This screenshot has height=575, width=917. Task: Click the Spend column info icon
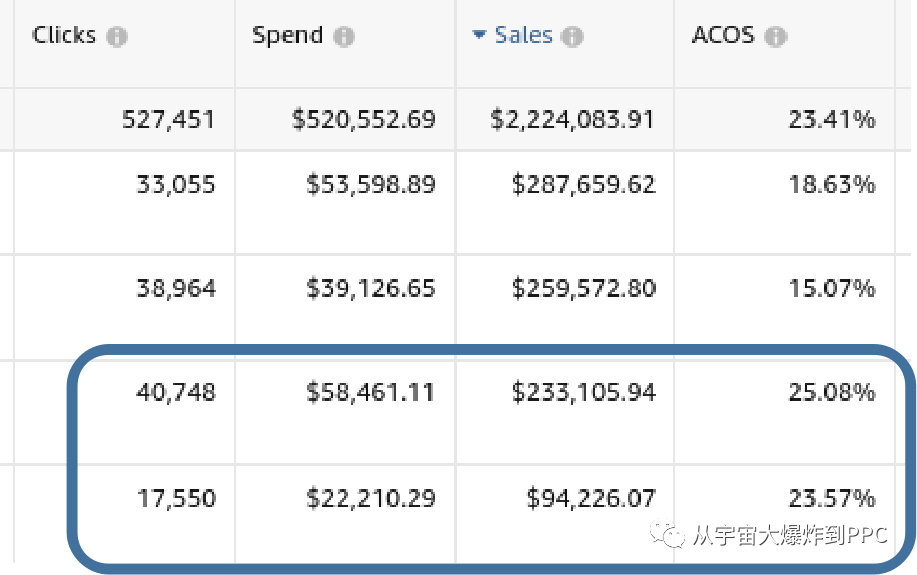pyautogui.click(x=344, y=37)
